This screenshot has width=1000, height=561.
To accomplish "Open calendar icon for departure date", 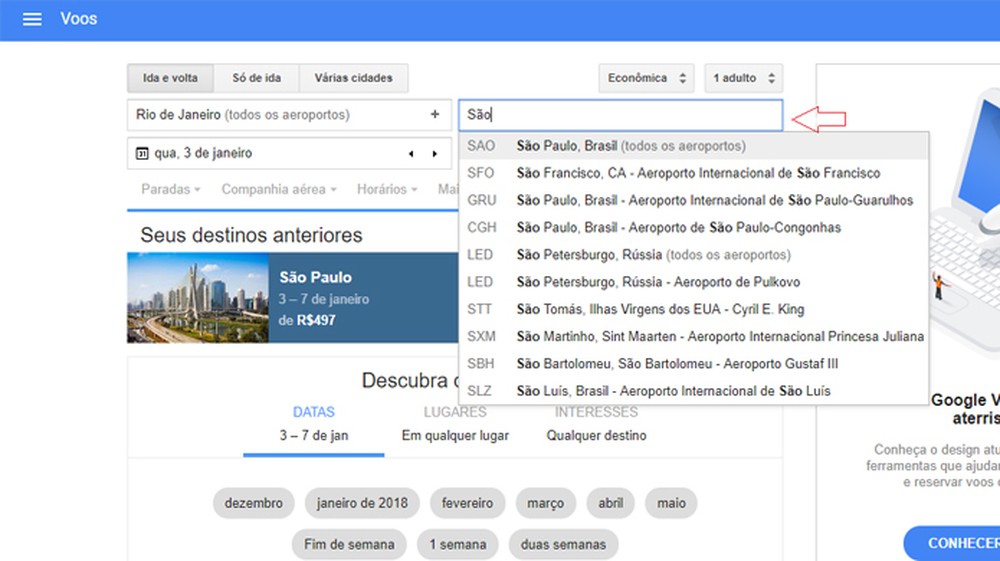I will (x=142, y=153).
